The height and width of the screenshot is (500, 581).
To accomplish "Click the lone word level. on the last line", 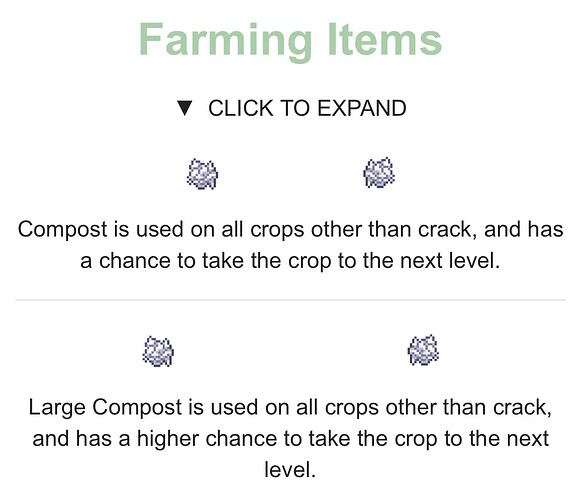I will [x=290, y=470].
